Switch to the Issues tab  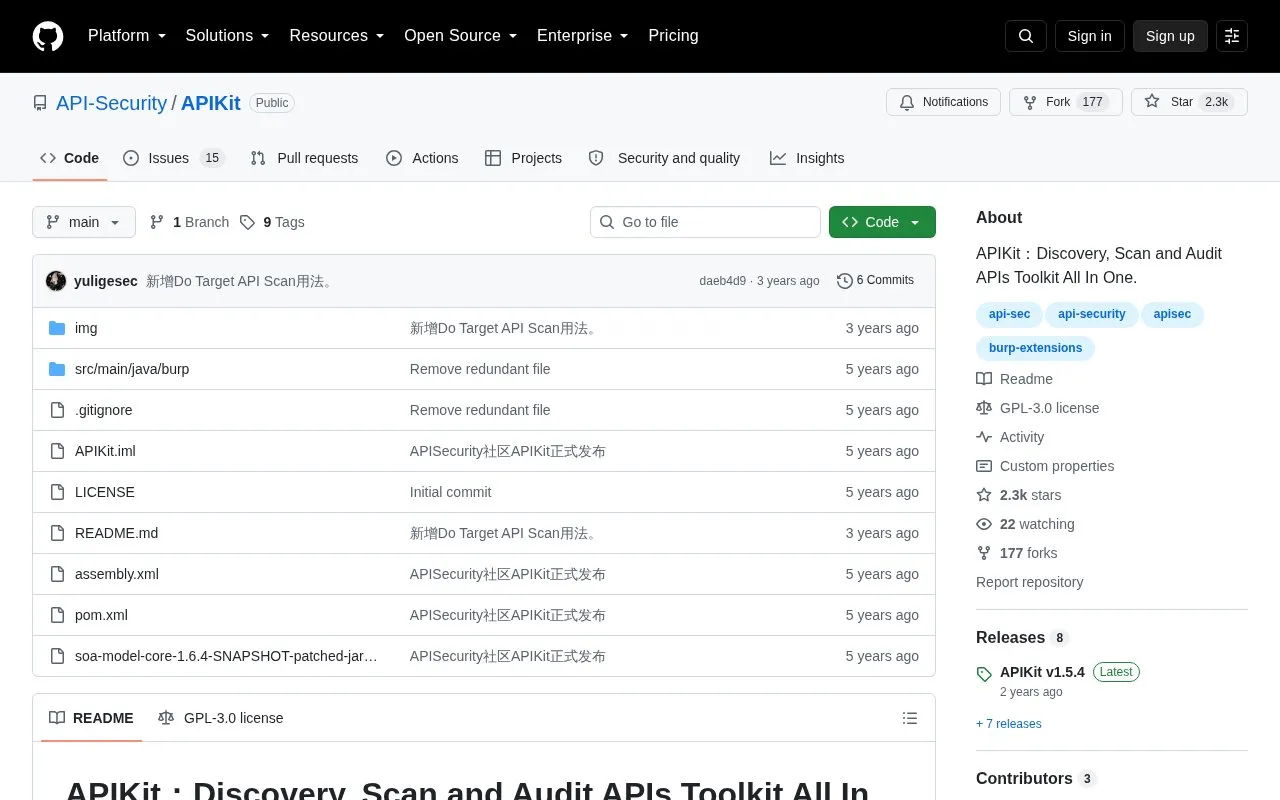coord(174,158)
